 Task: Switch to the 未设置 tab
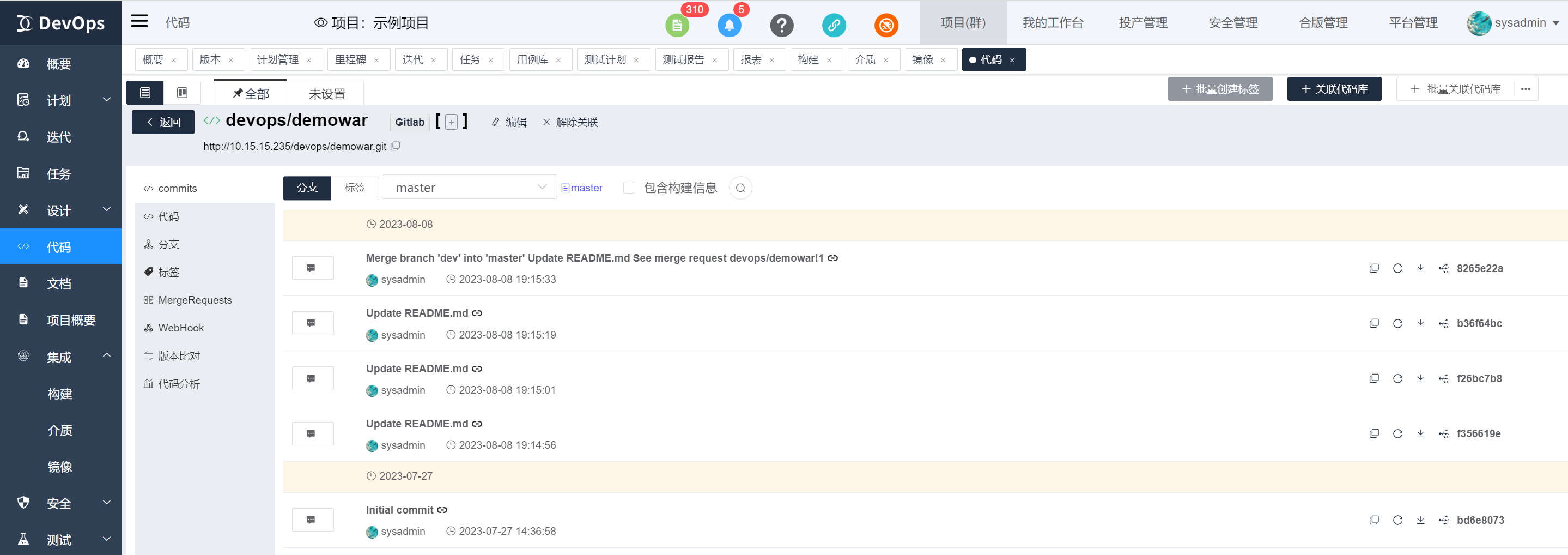pyautogui.click(x=327, y=94)
